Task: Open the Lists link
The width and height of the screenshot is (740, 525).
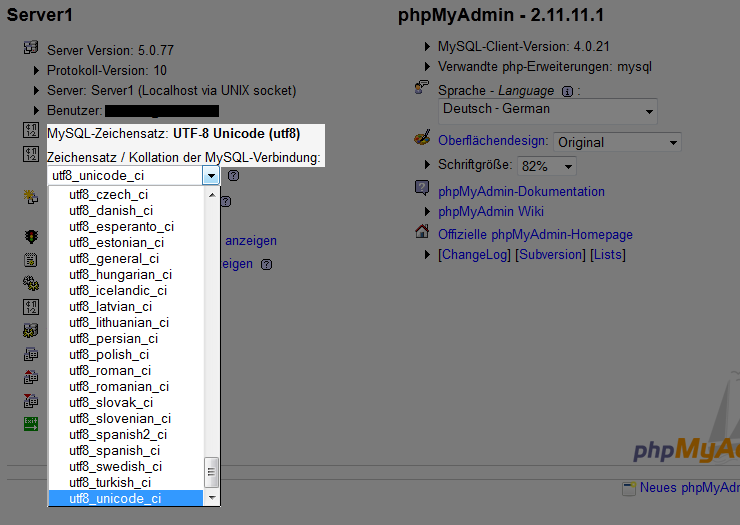Action: (x=608, y=255)
